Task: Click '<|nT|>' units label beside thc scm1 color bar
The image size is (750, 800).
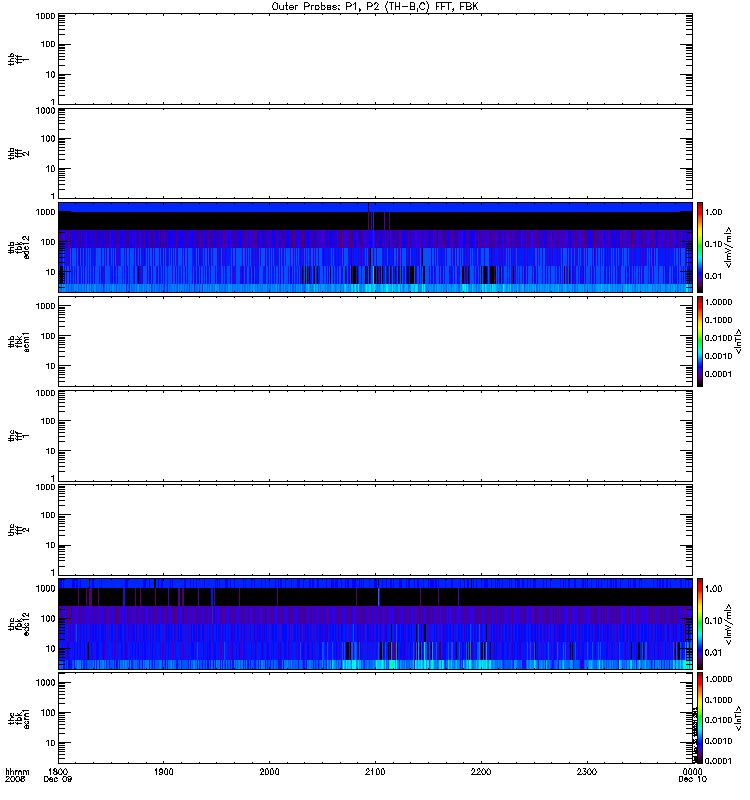Action: (x=737, y=718)
